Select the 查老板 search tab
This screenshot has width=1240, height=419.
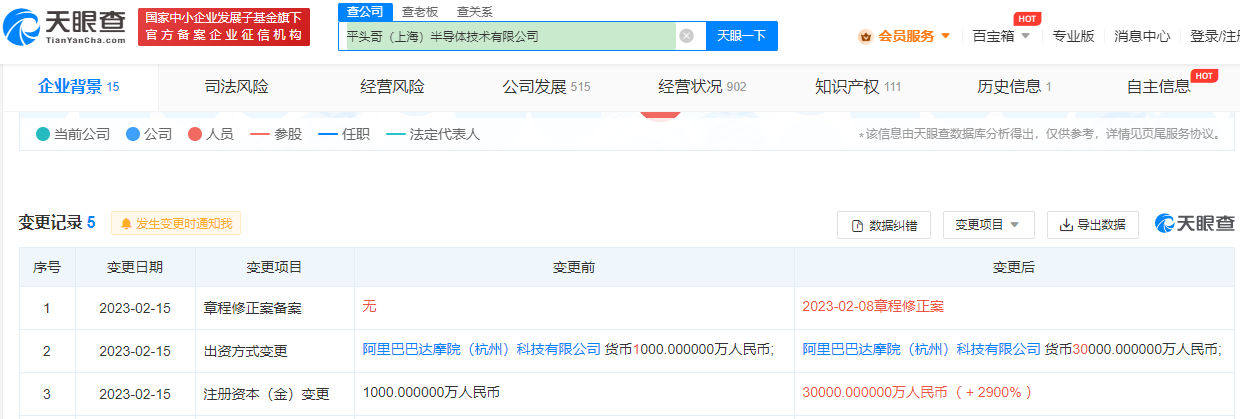(x=420, y=12)
